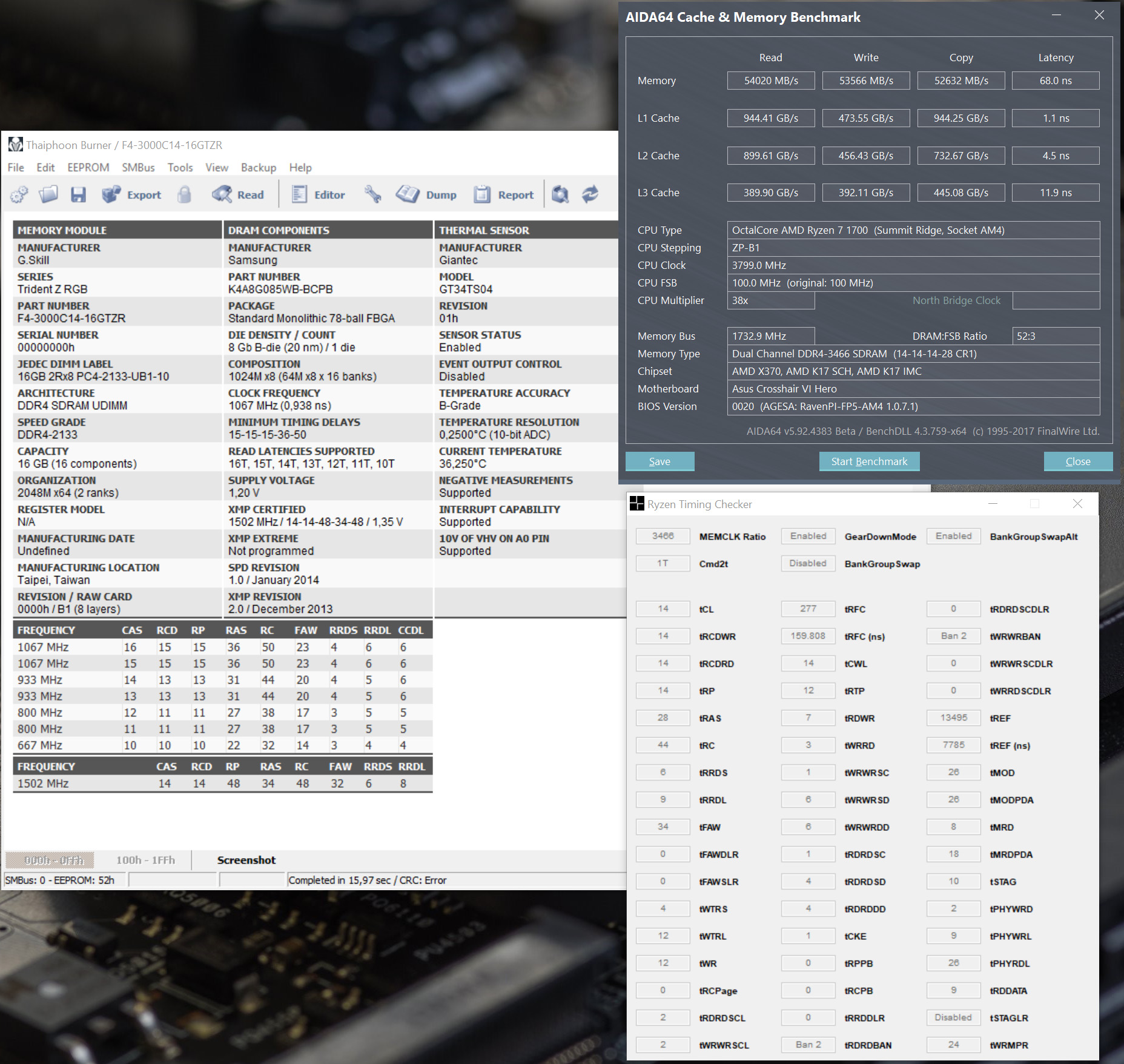Click the Export toolbar button

(x=131, y=194)
